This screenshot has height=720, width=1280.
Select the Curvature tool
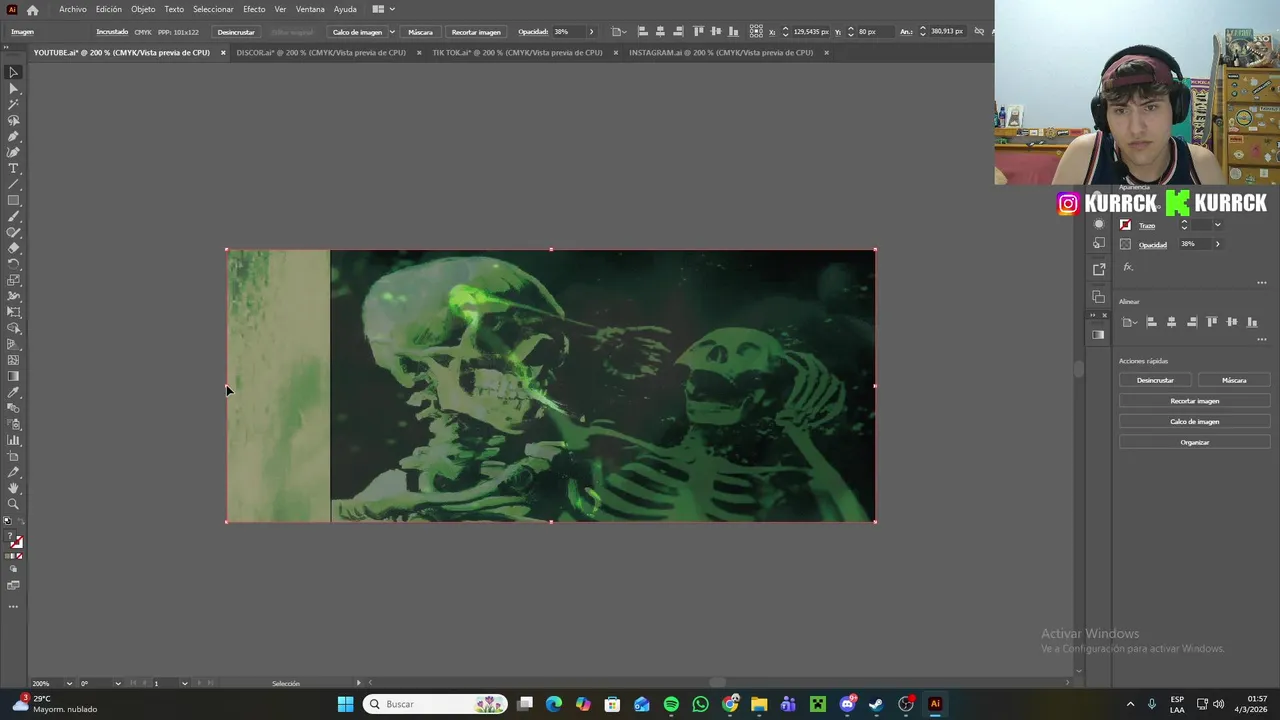click(x=13, y=152)
